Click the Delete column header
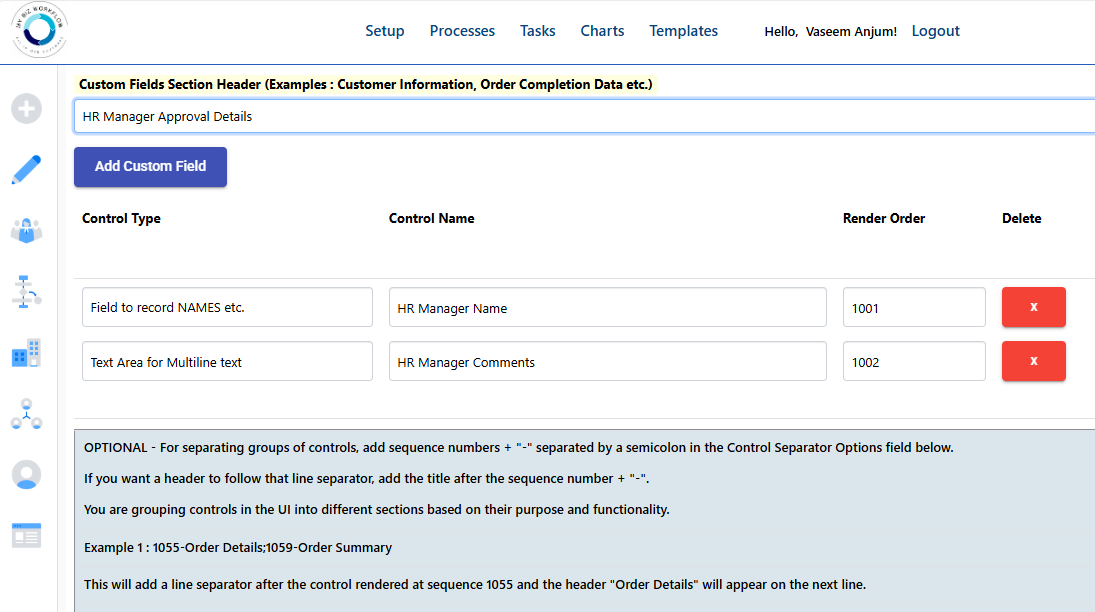 point(1022,219)
